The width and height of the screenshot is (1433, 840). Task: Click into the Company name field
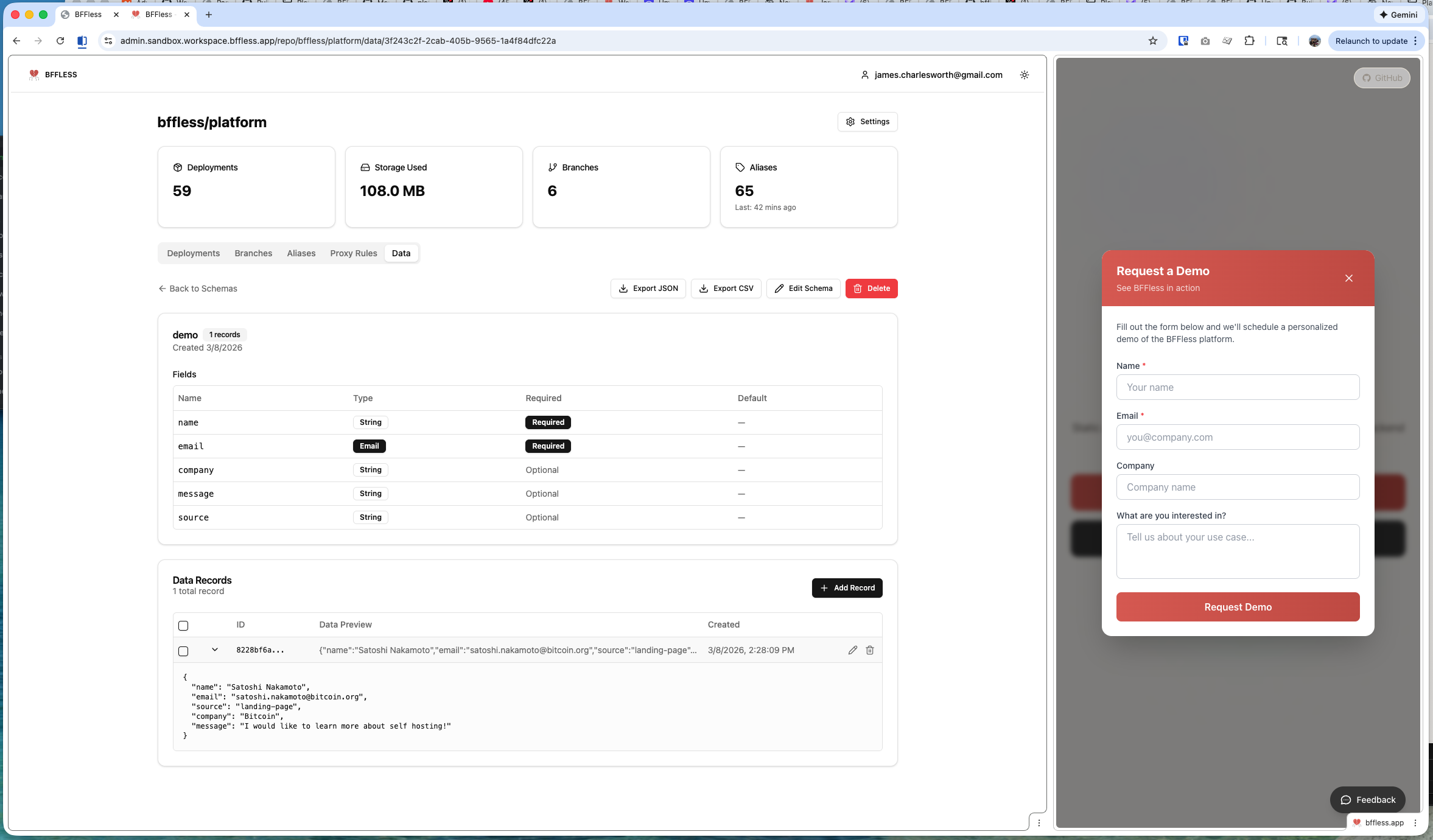tap(1238, 487)
